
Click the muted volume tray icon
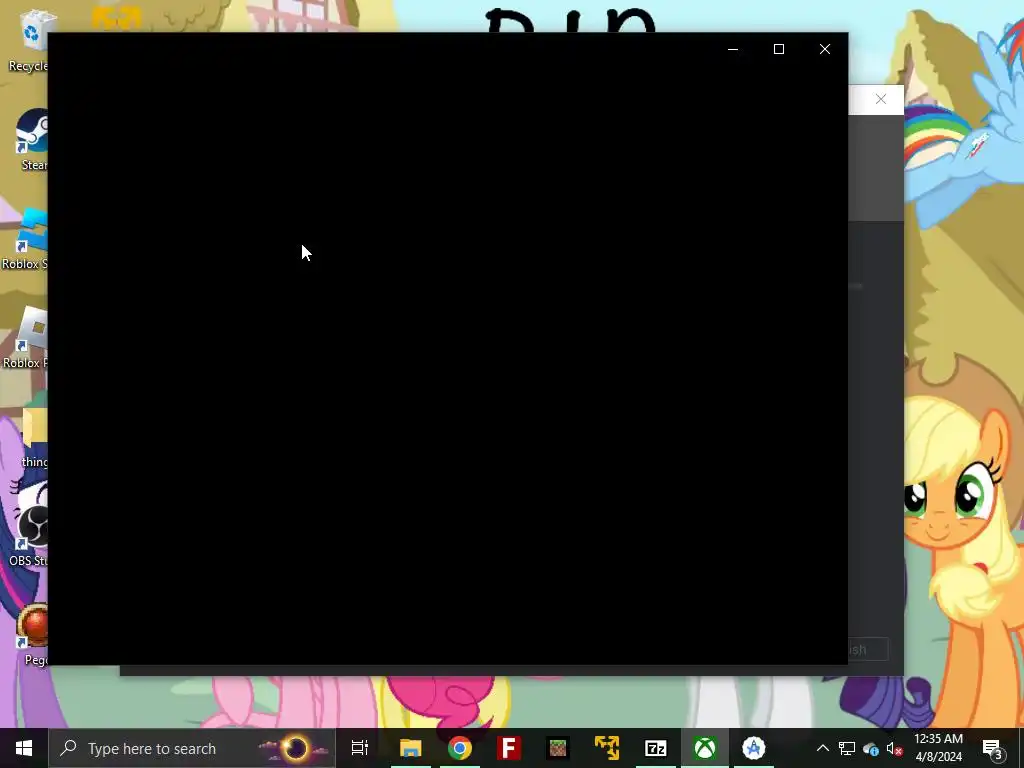point(894,748)
